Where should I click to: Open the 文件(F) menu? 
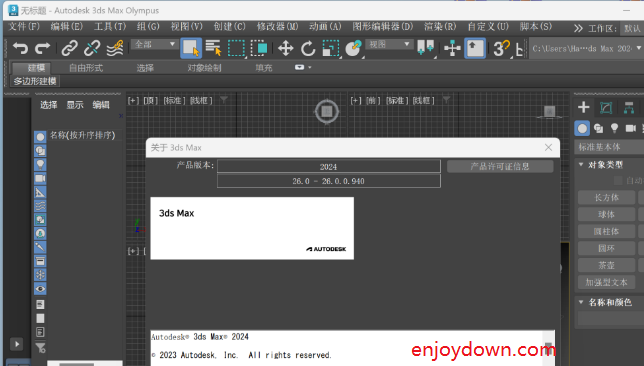pos(24,27)
